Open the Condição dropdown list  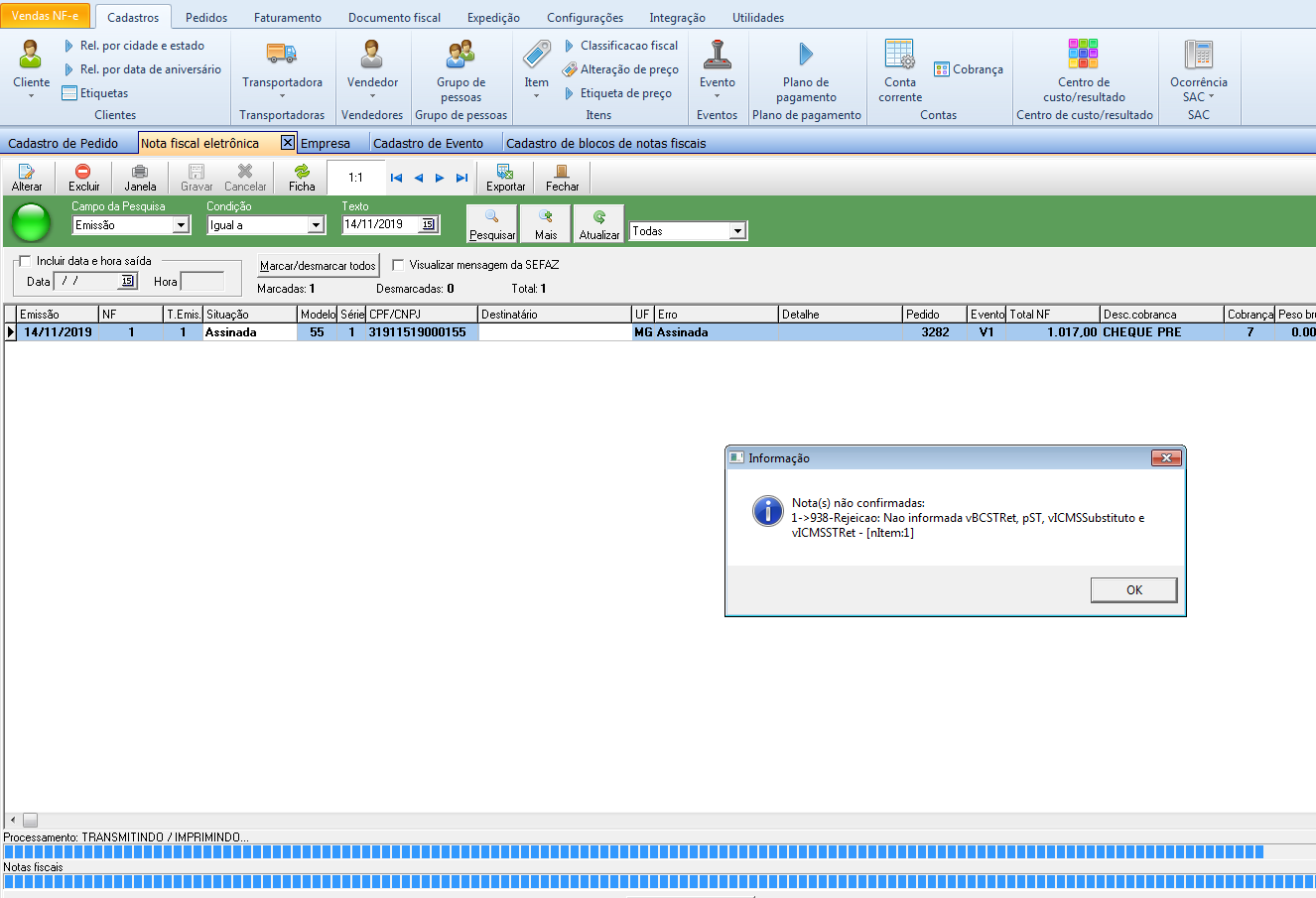pos(316,225)
